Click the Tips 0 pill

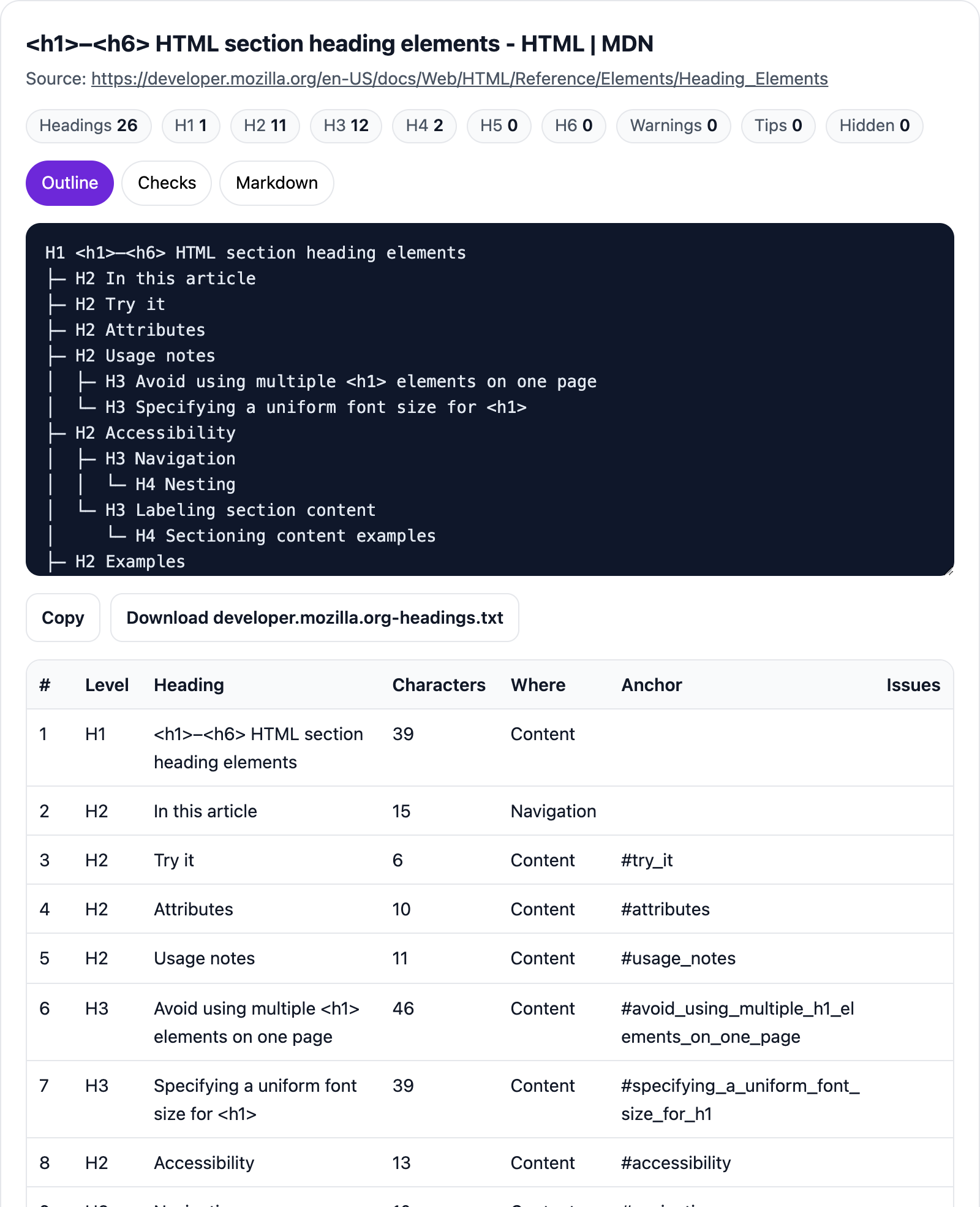(778, 126)
